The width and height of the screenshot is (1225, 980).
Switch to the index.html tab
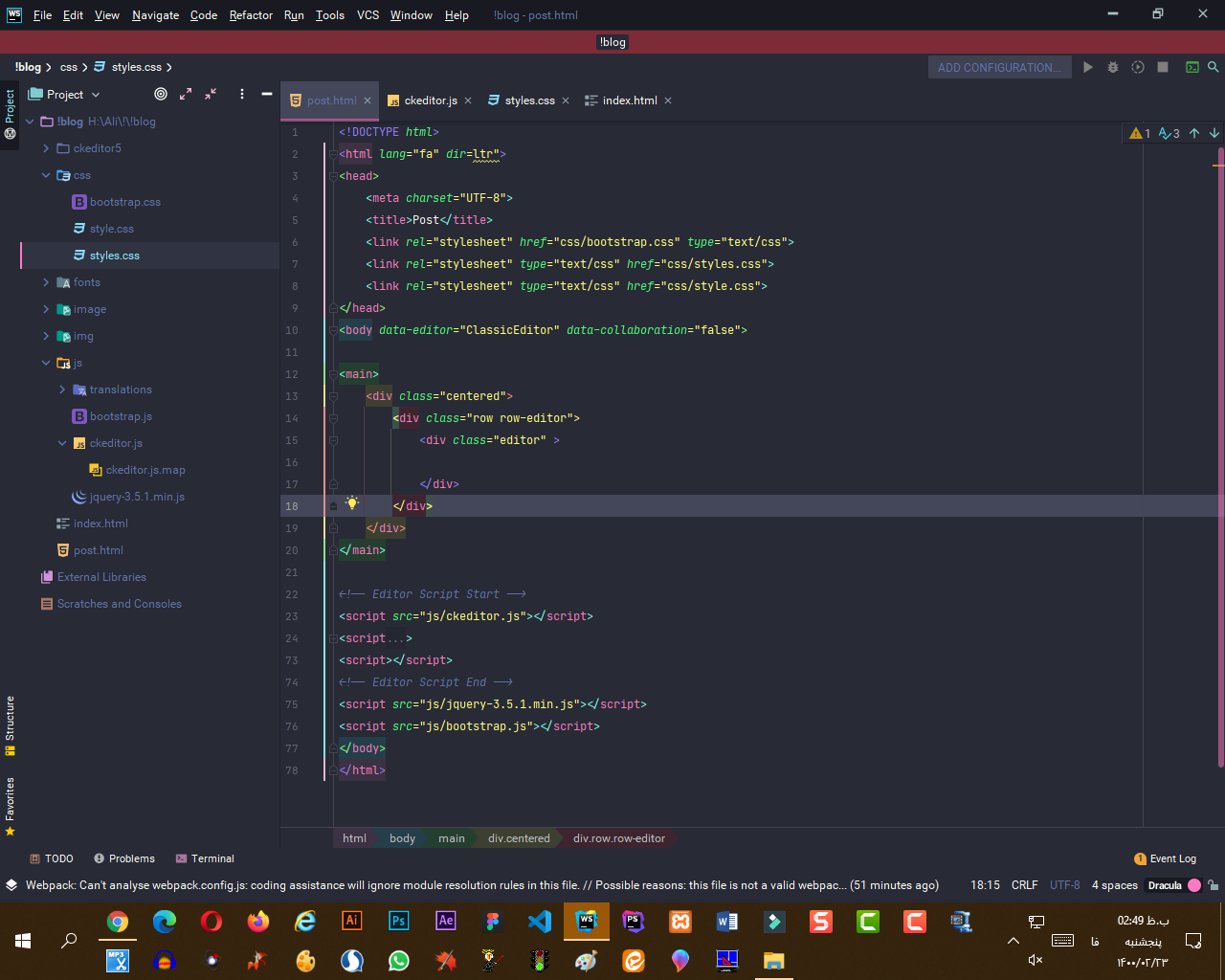tap(630, 100)
